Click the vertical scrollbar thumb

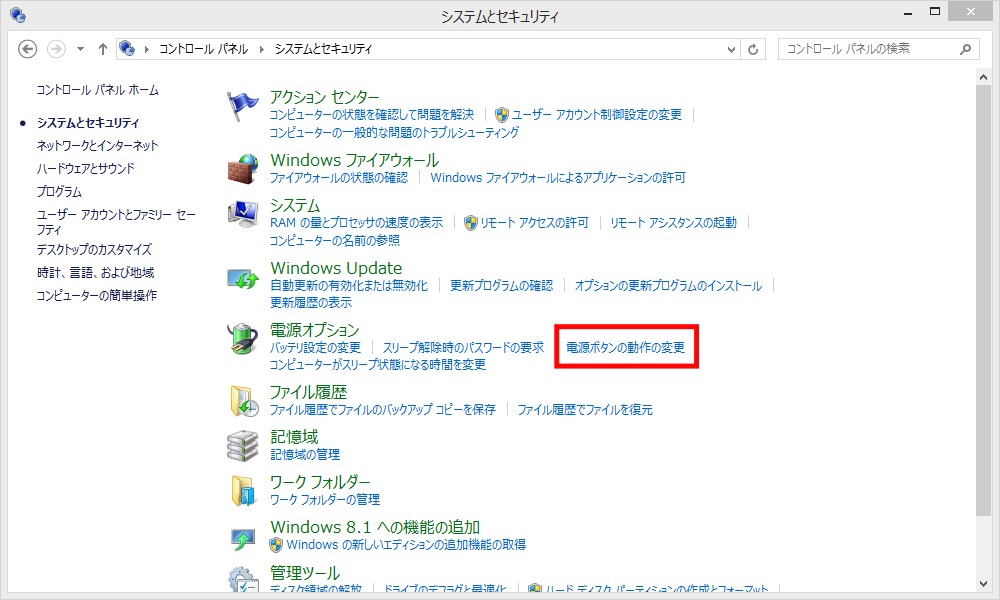(983, 300)
